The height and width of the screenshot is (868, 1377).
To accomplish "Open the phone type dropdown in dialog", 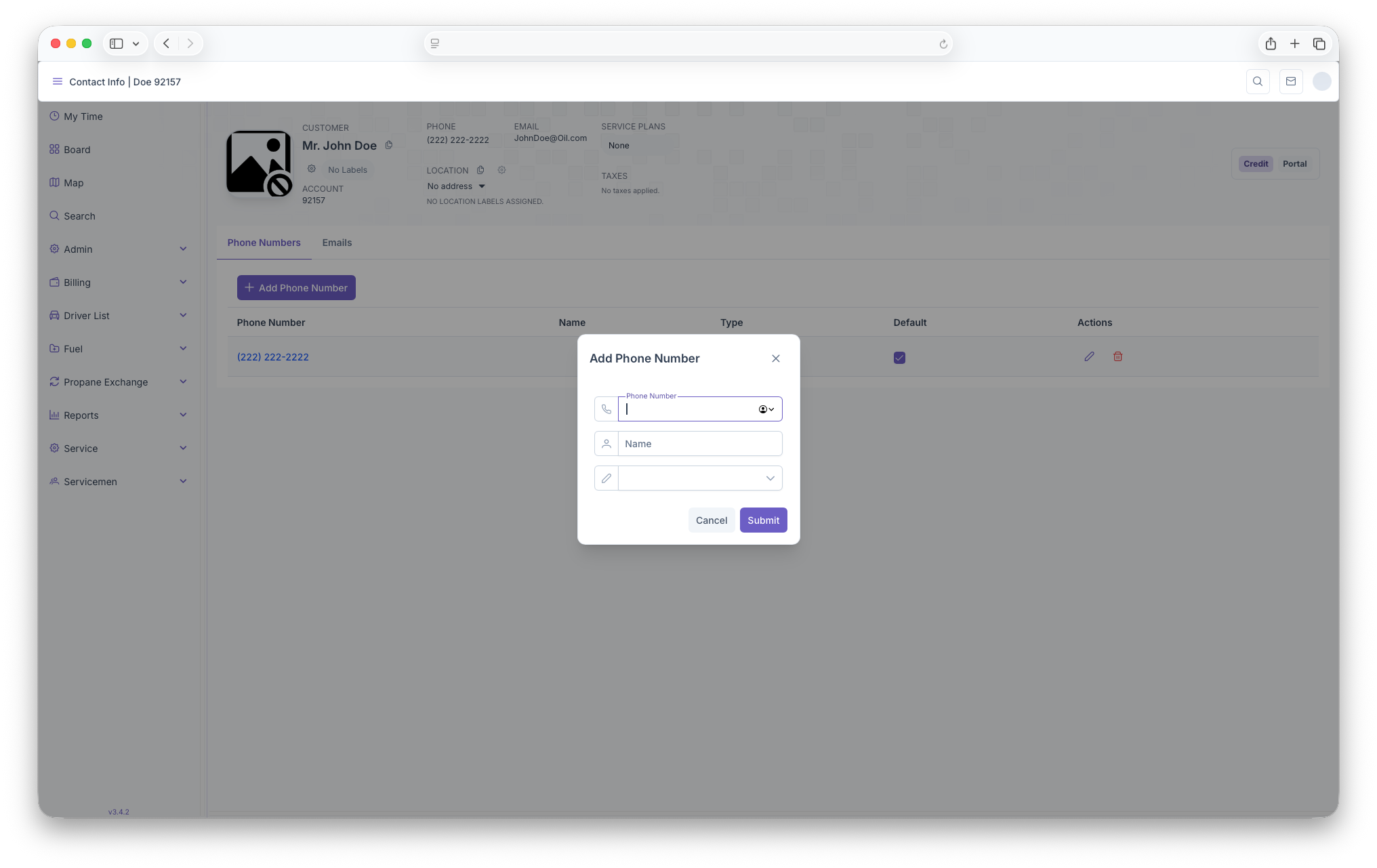I will pyautogui.click(x=700, y=478).
